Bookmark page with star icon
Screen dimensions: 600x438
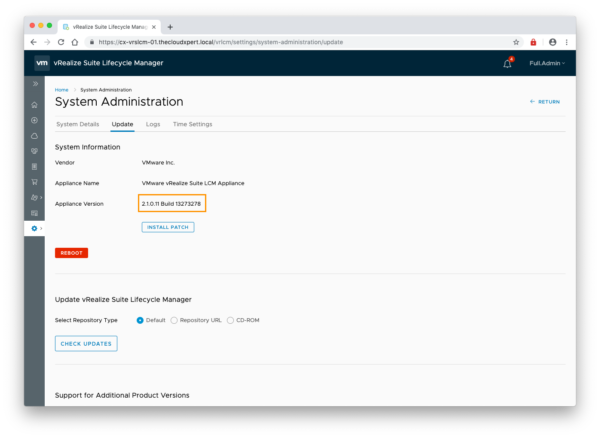516,42
